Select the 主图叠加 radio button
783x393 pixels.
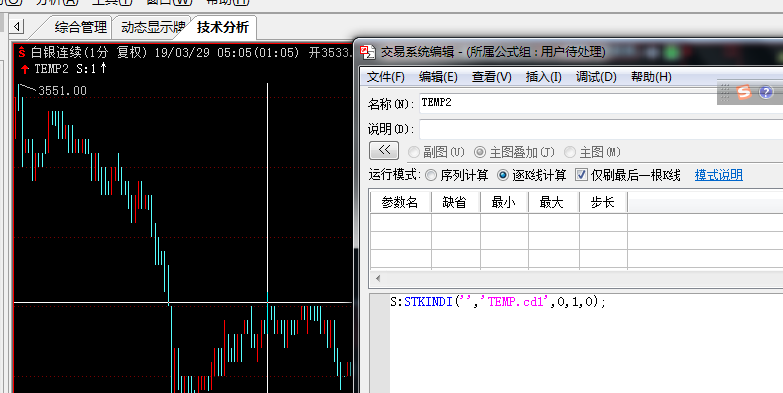coord(479,152)
